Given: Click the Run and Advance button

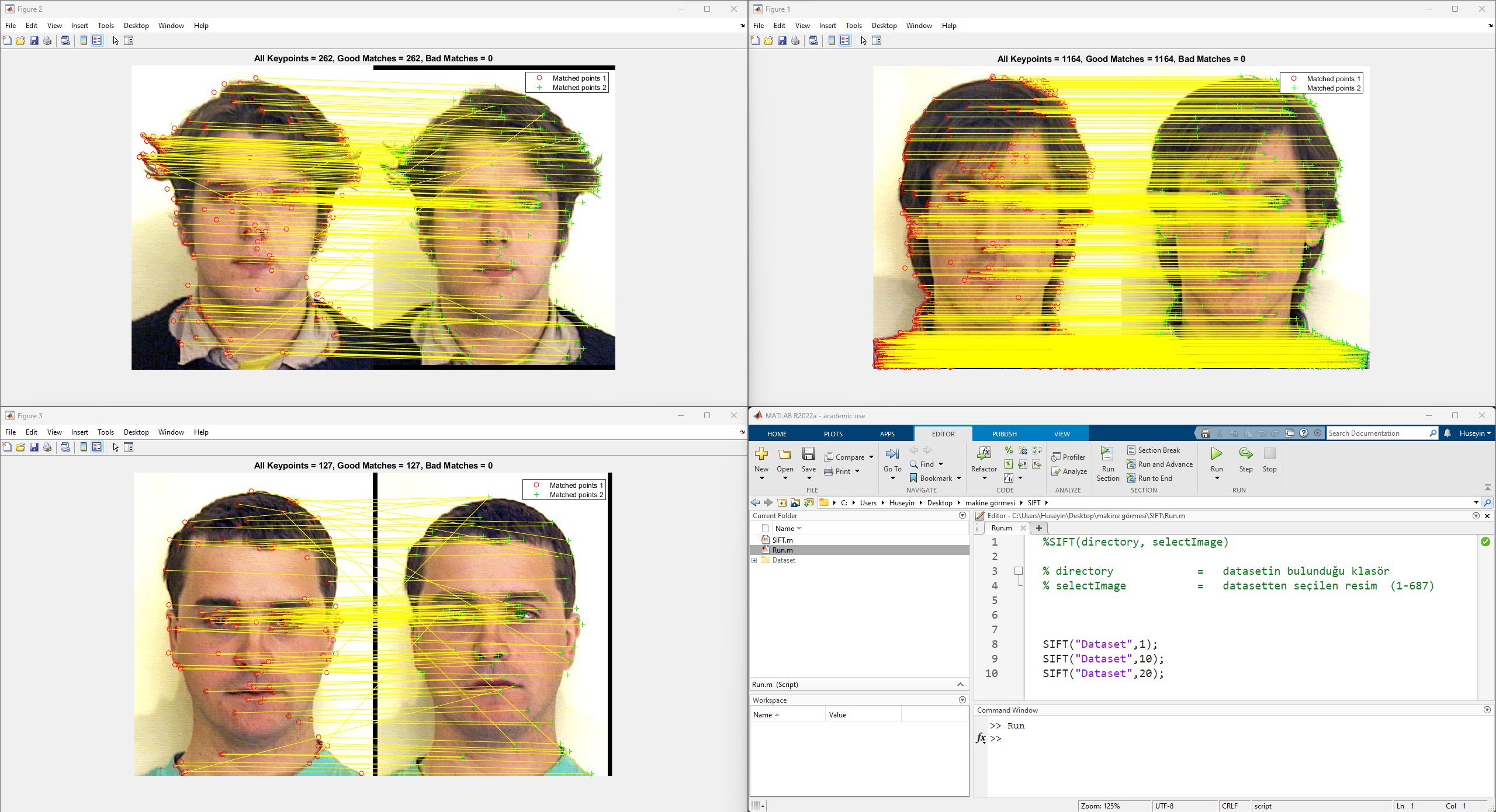Looking at the screenshot, I should tap(1159, 464).
